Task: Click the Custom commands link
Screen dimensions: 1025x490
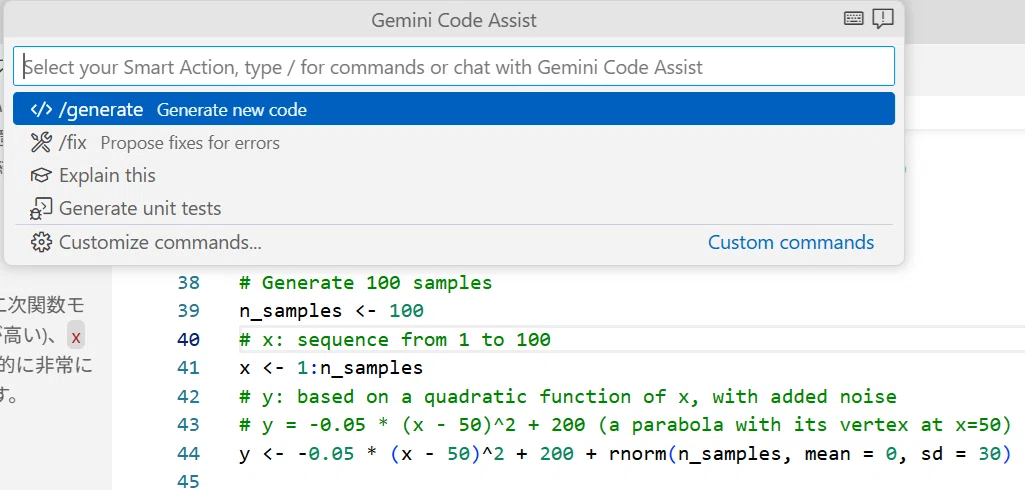Action: 791,242
